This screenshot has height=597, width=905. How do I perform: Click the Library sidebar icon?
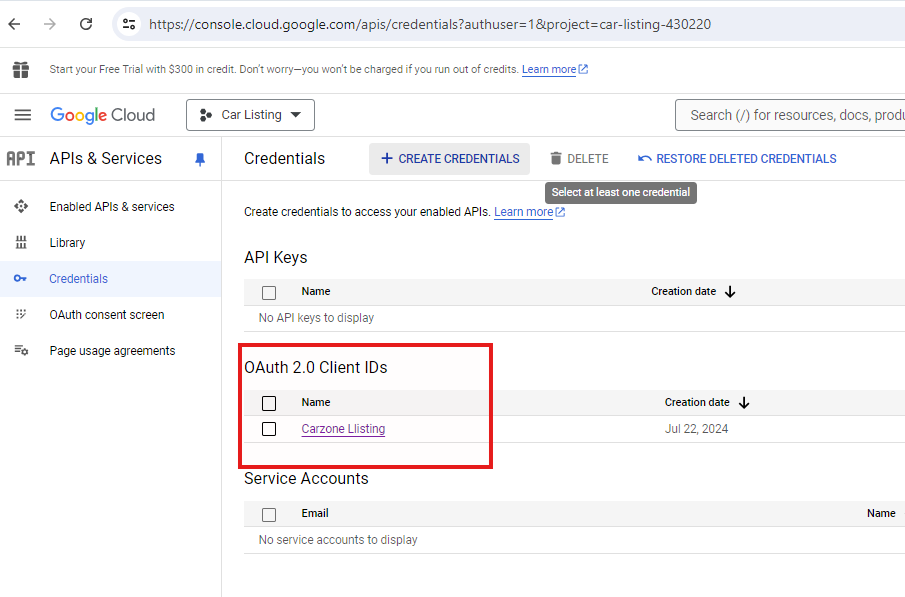(x=21, y=242)
